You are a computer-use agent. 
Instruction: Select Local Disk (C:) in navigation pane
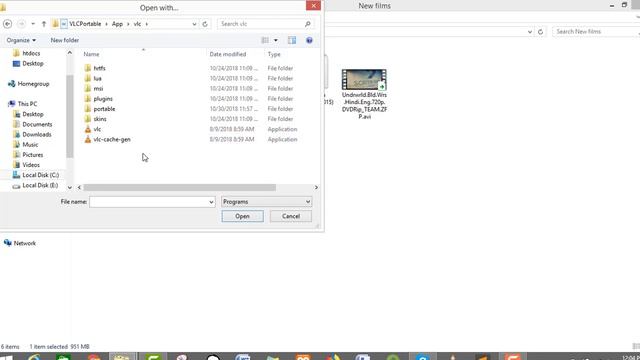40,175
